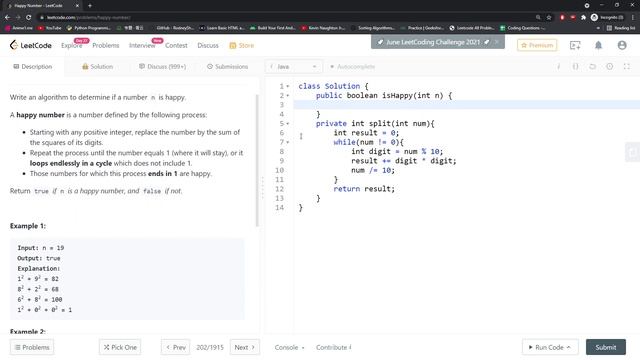Click the retrieve last code icon
The height and width of the screenshot is (360, 640).
[x=593, y=67]
